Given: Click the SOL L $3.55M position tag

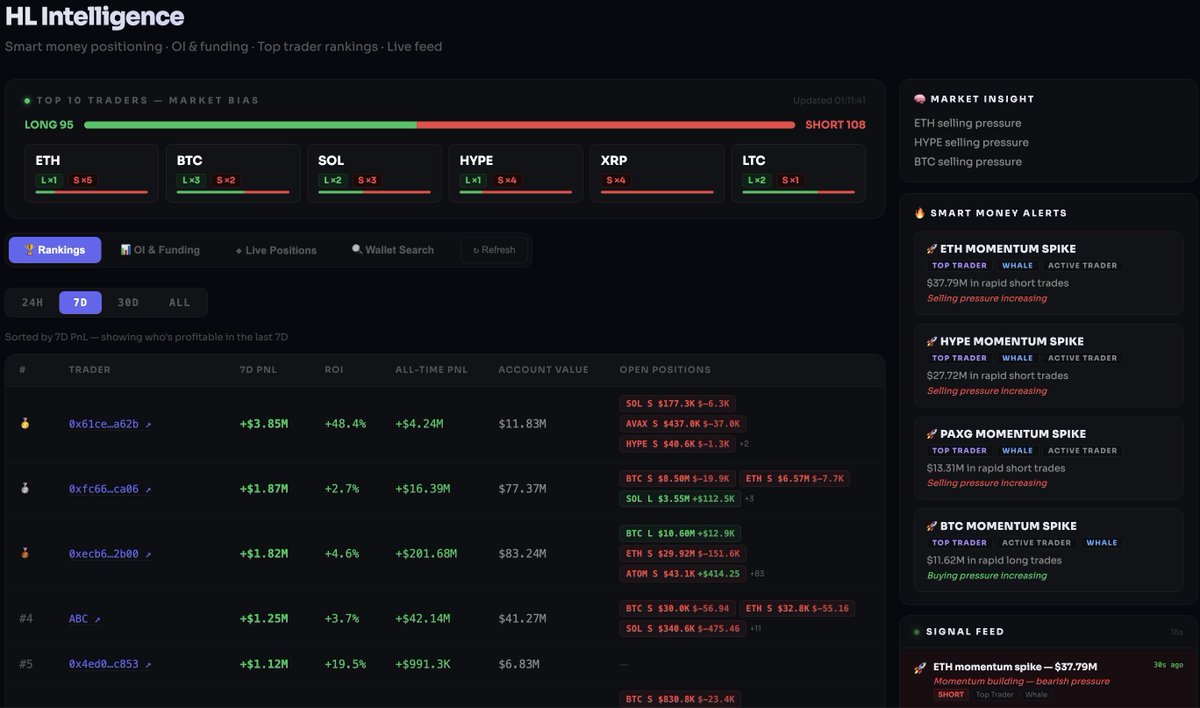Looking at the screenshot, I should click(680, 499).
